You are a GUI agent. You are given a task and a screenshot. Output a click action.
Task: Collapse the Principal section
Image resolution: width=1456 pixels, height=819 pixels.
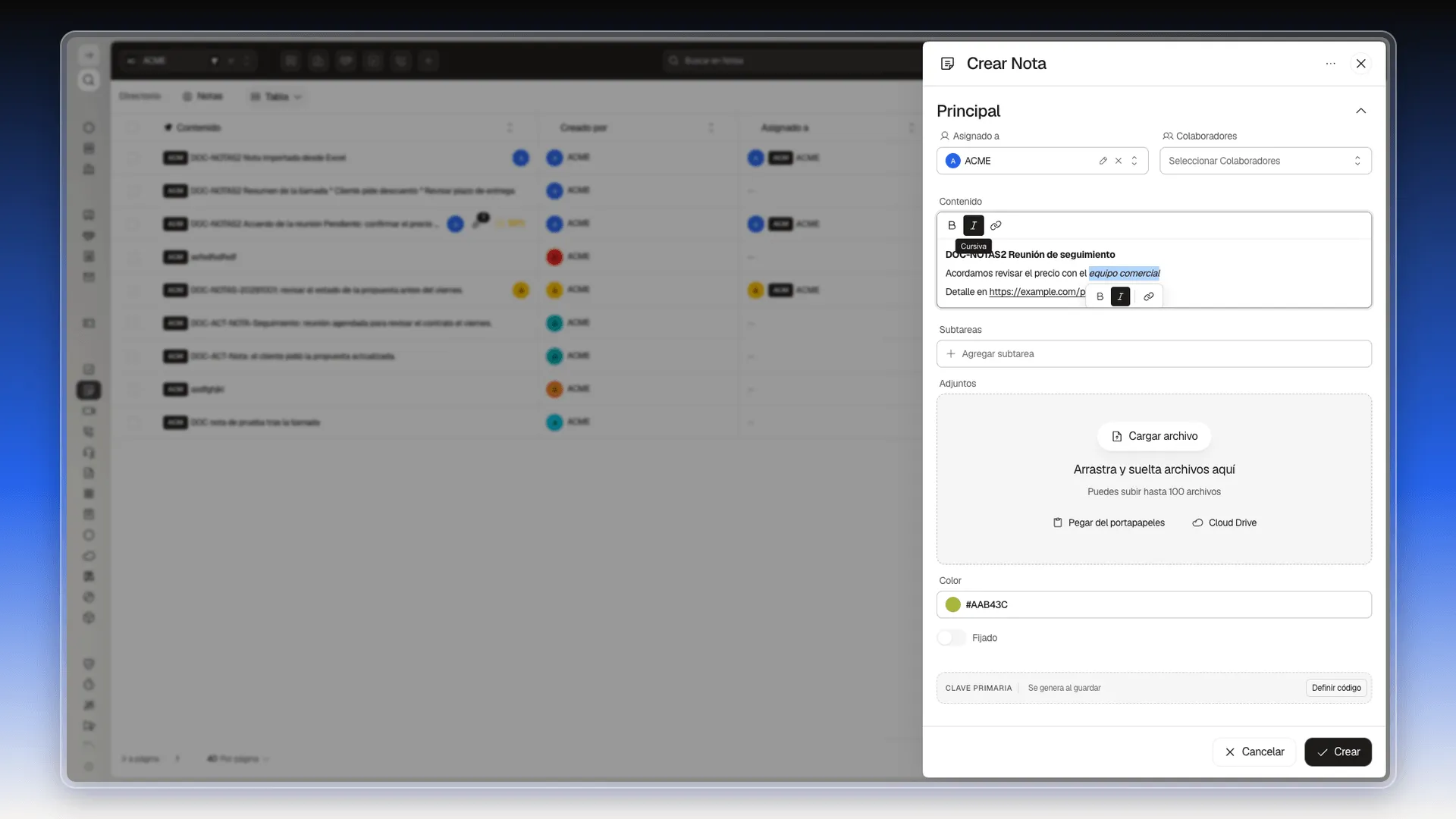tap(1361, 111)
